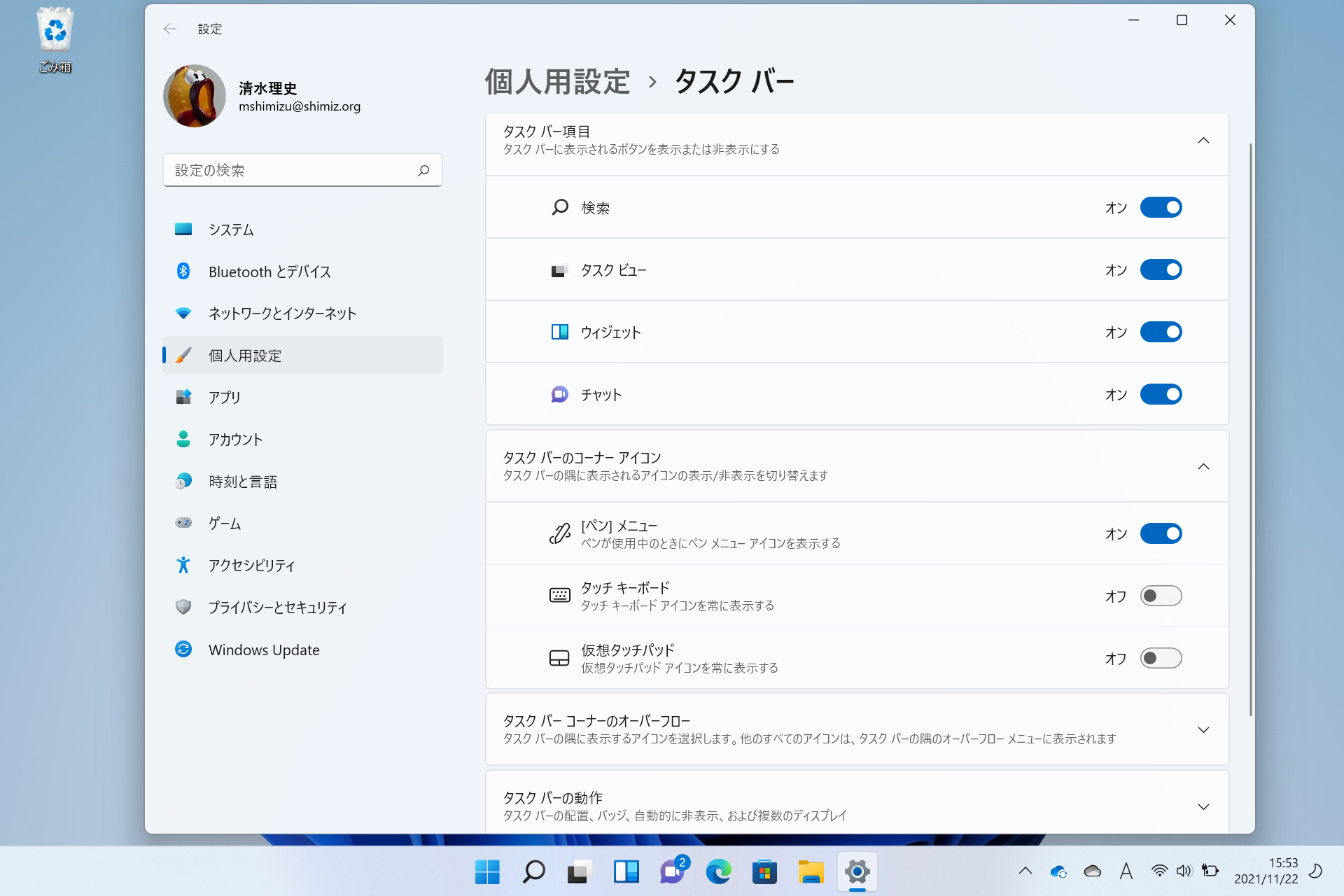
Task: Expand the タスク バーの動作 section
Action: click(1204, 806)
